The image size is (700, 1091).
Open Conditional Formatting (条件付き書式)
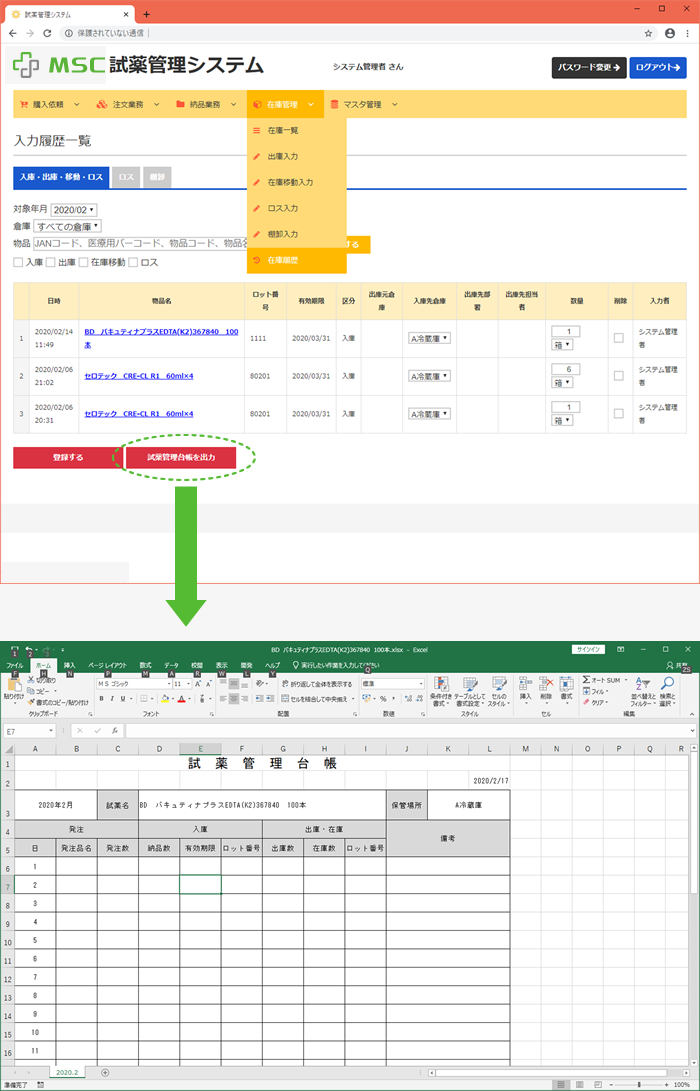pos(441,690)
